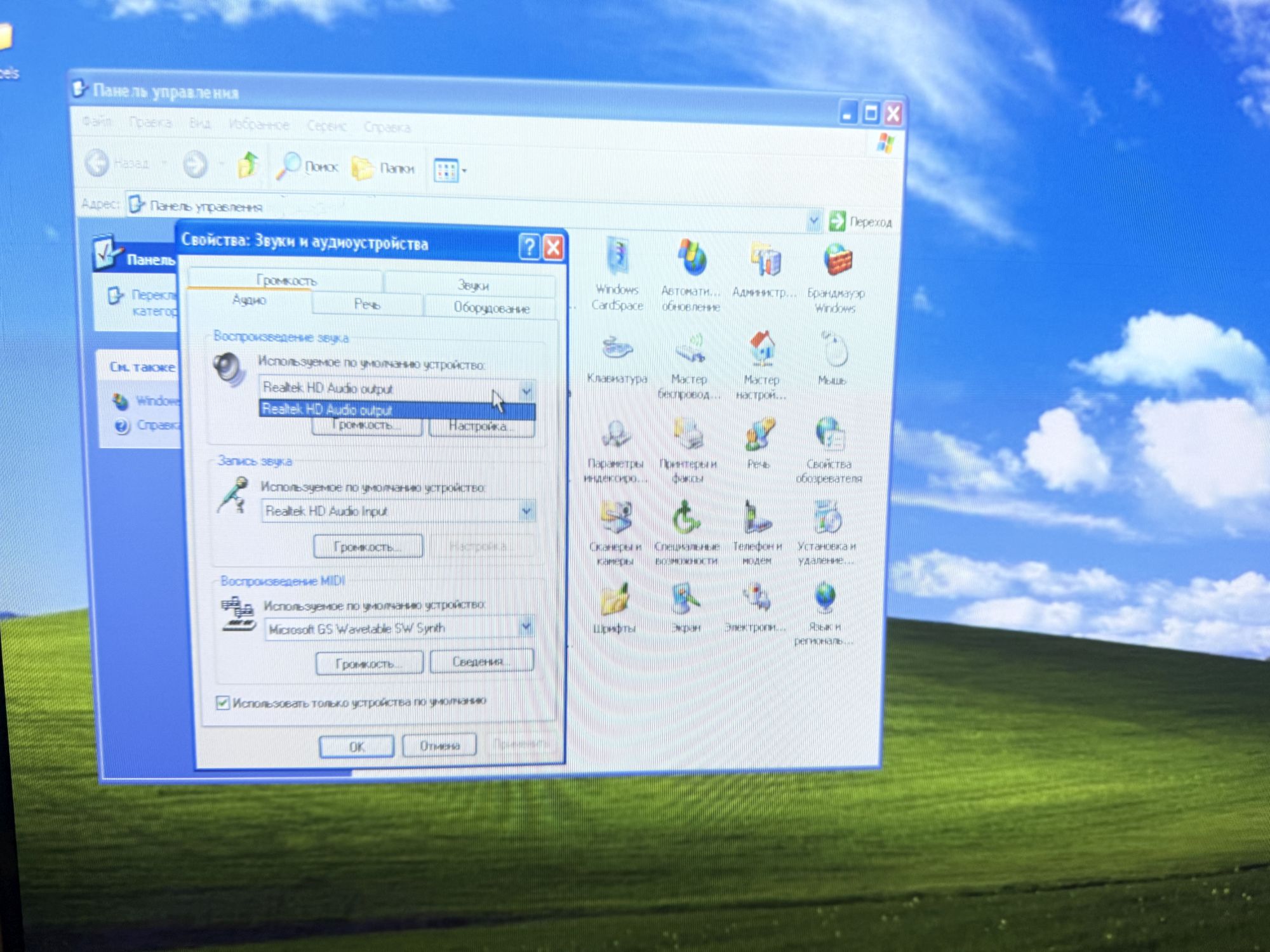The width and height of the screenshot is (1270, 952).
Task: Switch to the Звуки tab
Action: [472, 285]
